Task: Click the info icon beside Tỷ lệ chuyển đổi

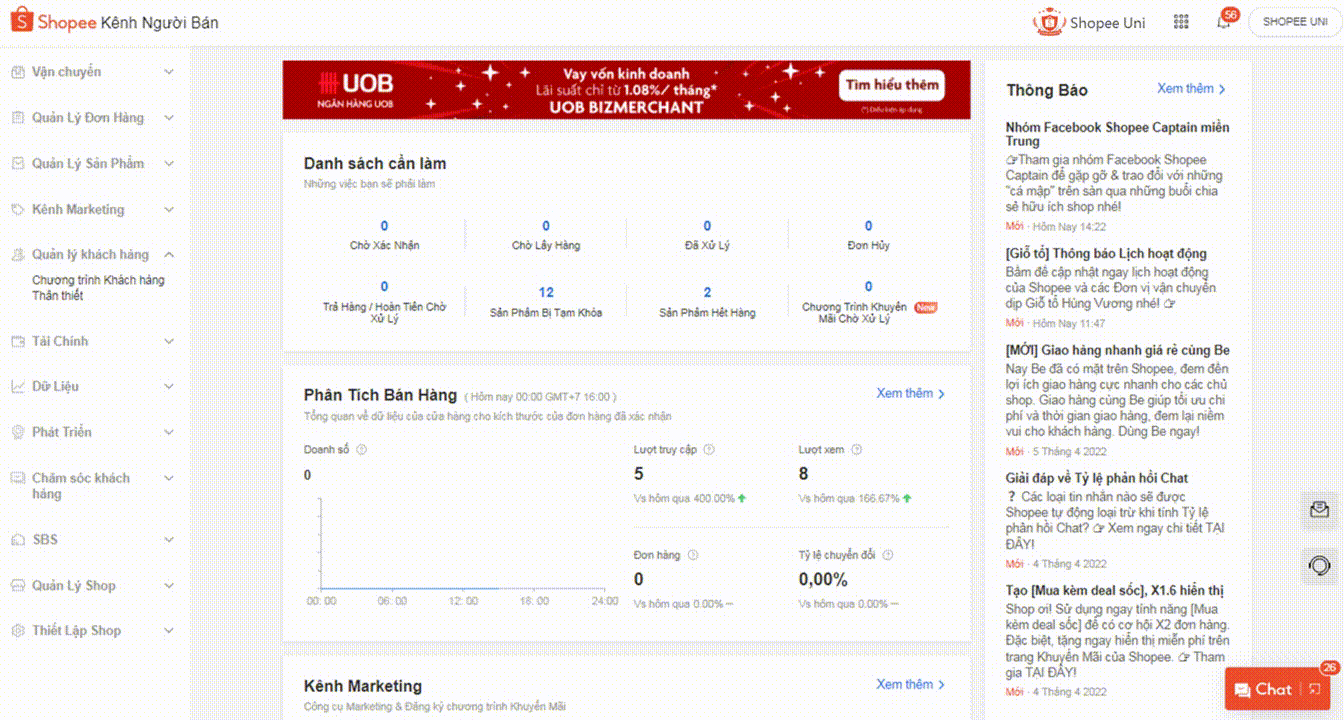Action: [x=887, y=555]
